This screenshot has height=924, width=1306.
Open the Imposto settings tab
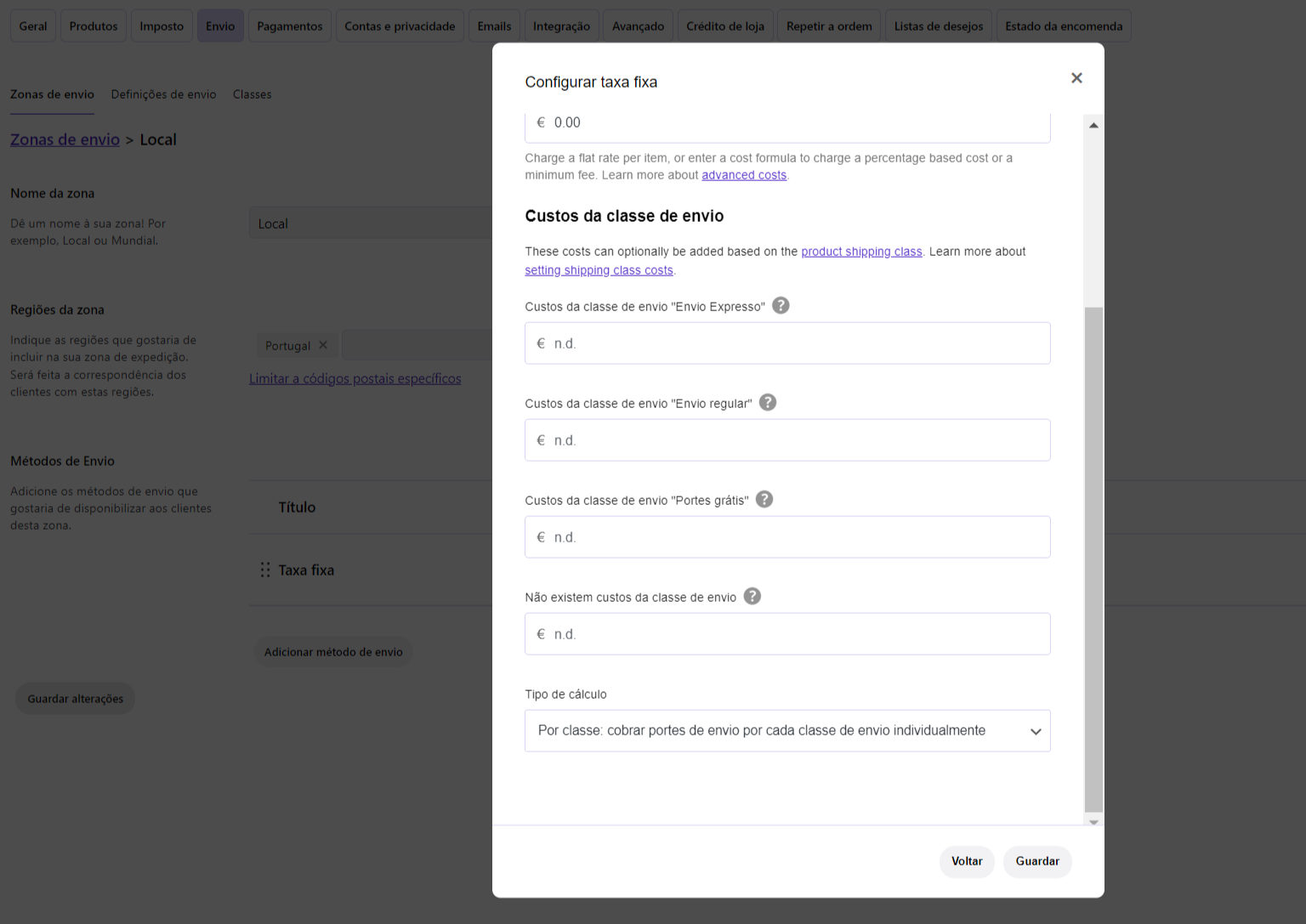click(162, 26)
